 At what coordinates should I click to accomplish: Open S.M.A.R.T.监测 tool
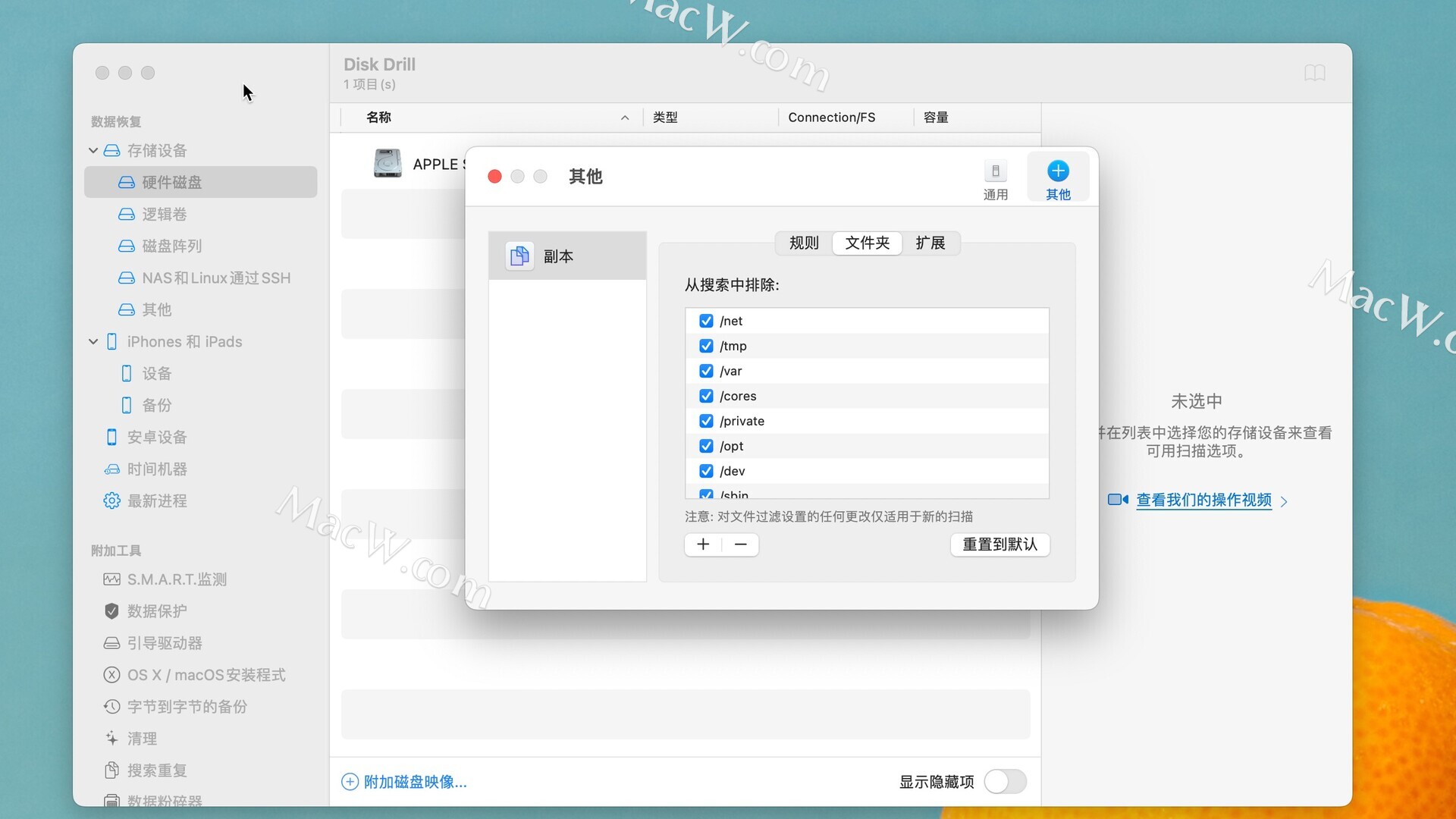coord(200,579)
